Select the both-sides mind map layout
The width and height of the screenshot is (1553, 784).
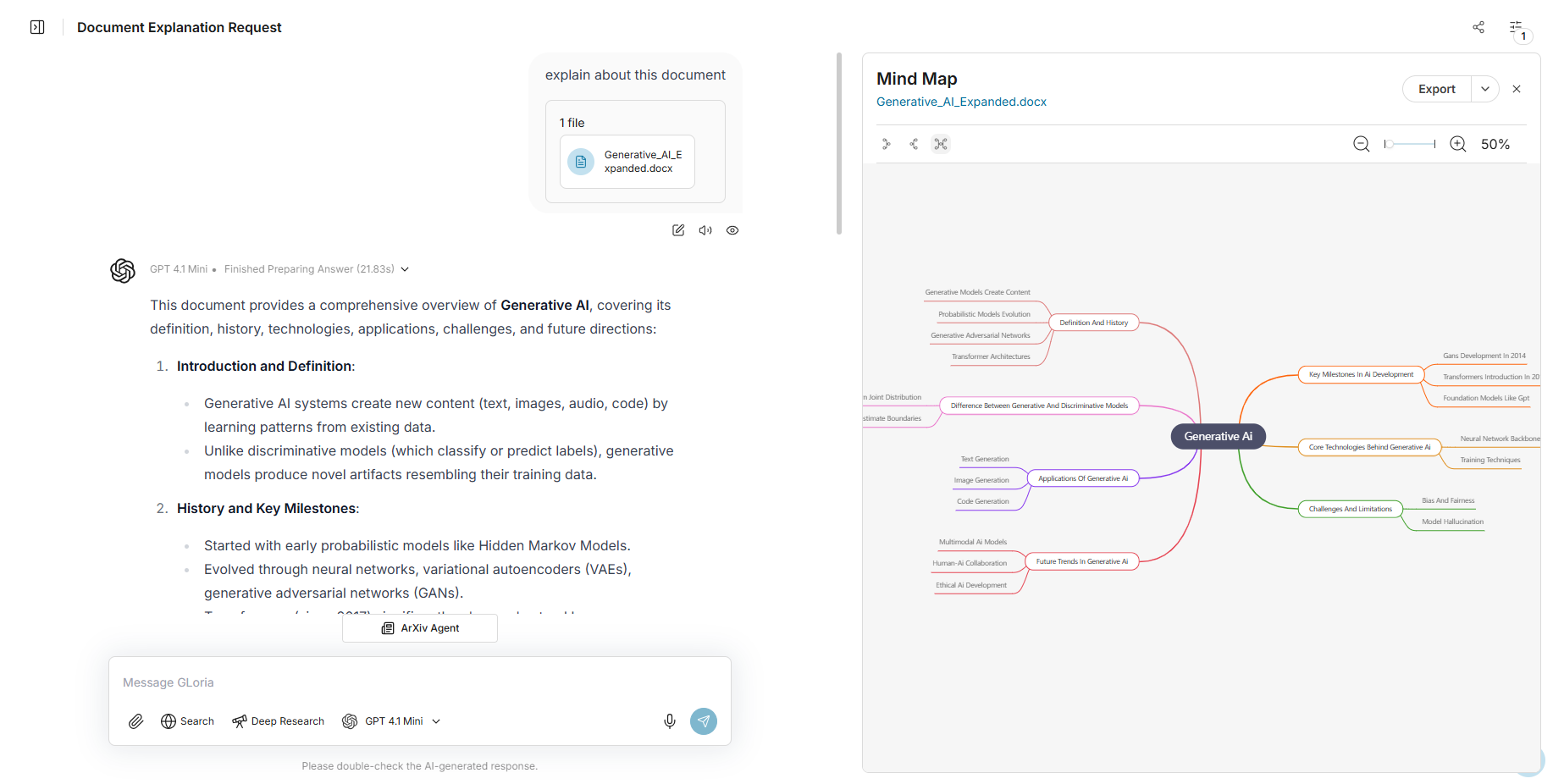pos(941,144)
